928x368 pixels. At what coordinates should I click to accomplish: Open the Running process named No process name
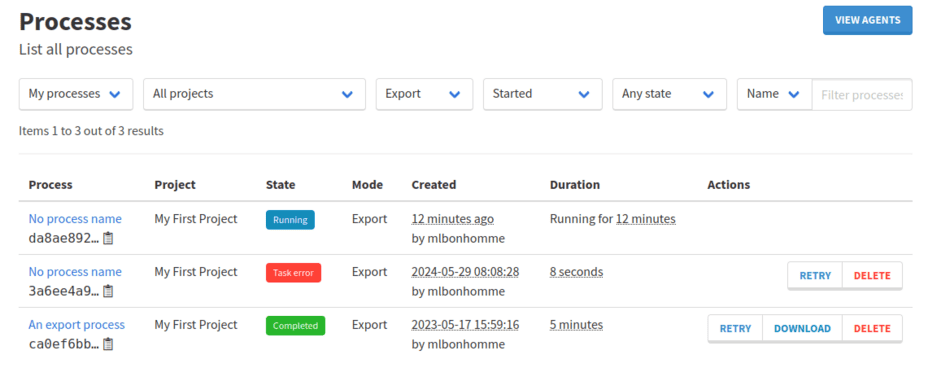pyautogui.click(x=75, y=219)
